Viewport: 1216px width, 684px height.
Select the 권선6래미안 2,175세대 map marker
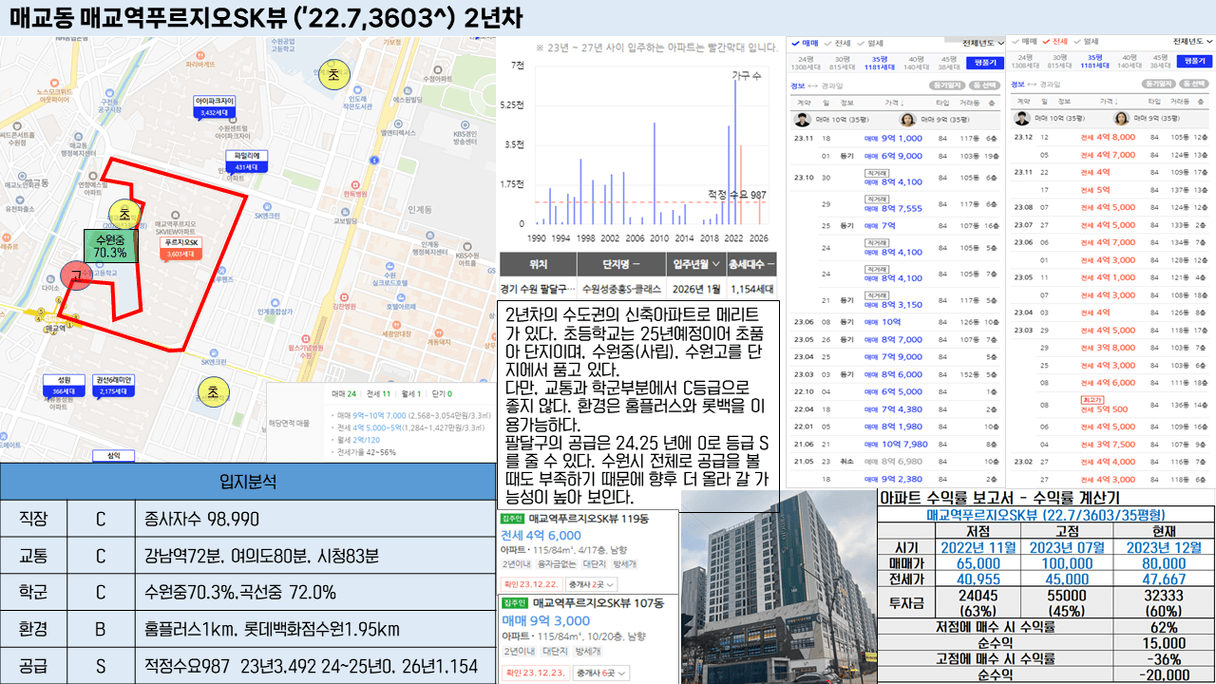click(114, 385)
